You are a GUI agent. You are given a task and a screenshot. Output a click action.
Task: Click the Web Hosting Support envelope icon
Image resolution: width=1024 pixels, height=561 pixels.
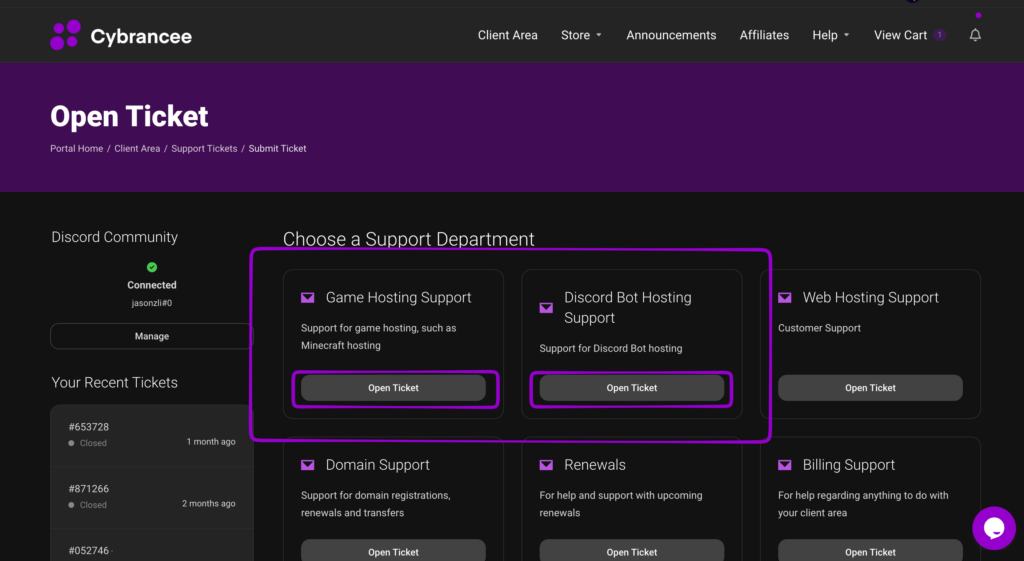point(785,298)
